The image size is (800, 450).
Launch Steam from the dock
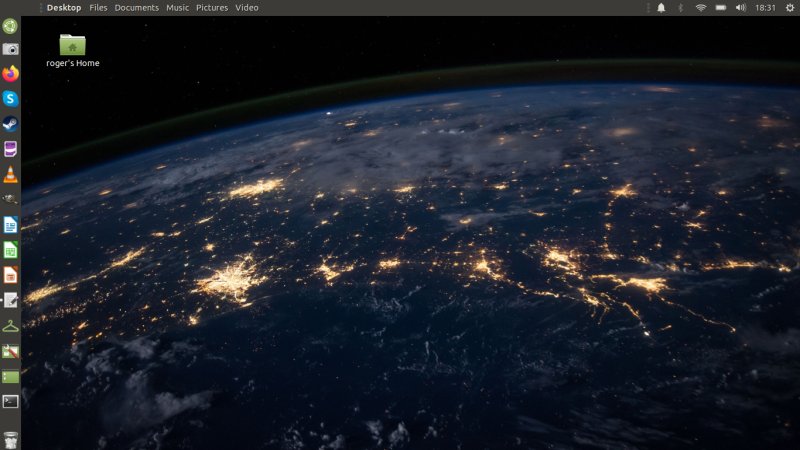coord(10,124)
